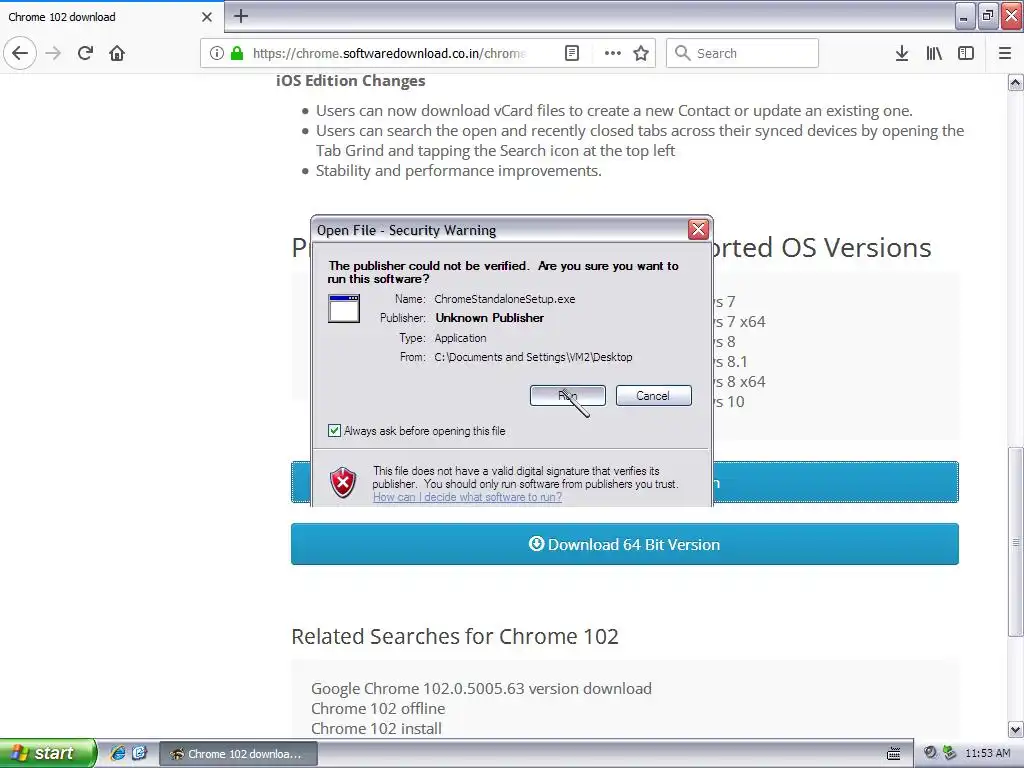Viewport: 1024px width, 768px height.
Task: Click the system tray icon beside the clock
Action: pyautogui.click(x=950, y=753)
